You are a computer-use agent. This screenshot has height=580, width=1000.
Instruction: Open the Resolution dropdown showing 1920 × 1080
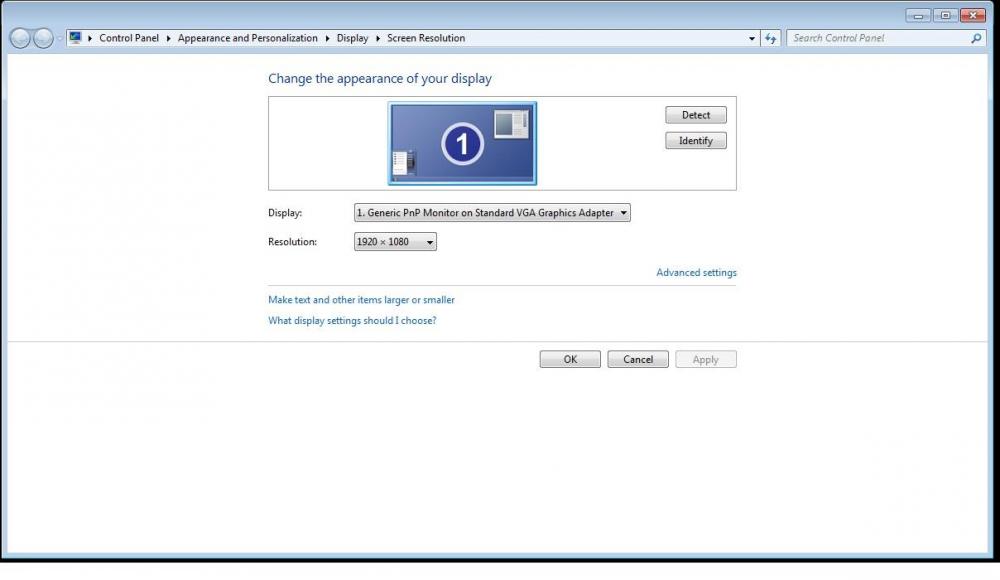tap(395, 242)
